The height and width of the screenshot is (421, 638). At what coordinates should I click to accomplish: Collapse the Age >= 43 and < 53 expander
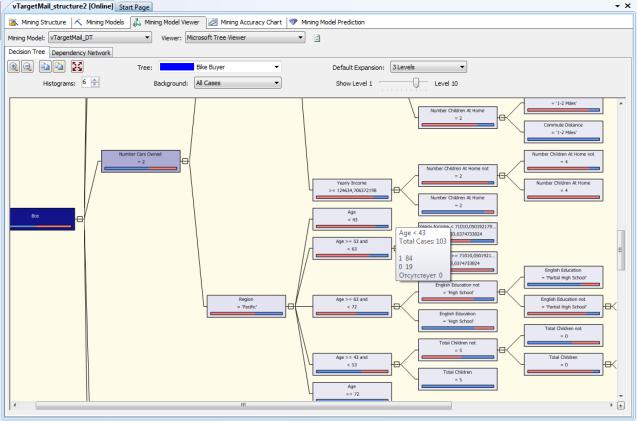click(397, 364)
